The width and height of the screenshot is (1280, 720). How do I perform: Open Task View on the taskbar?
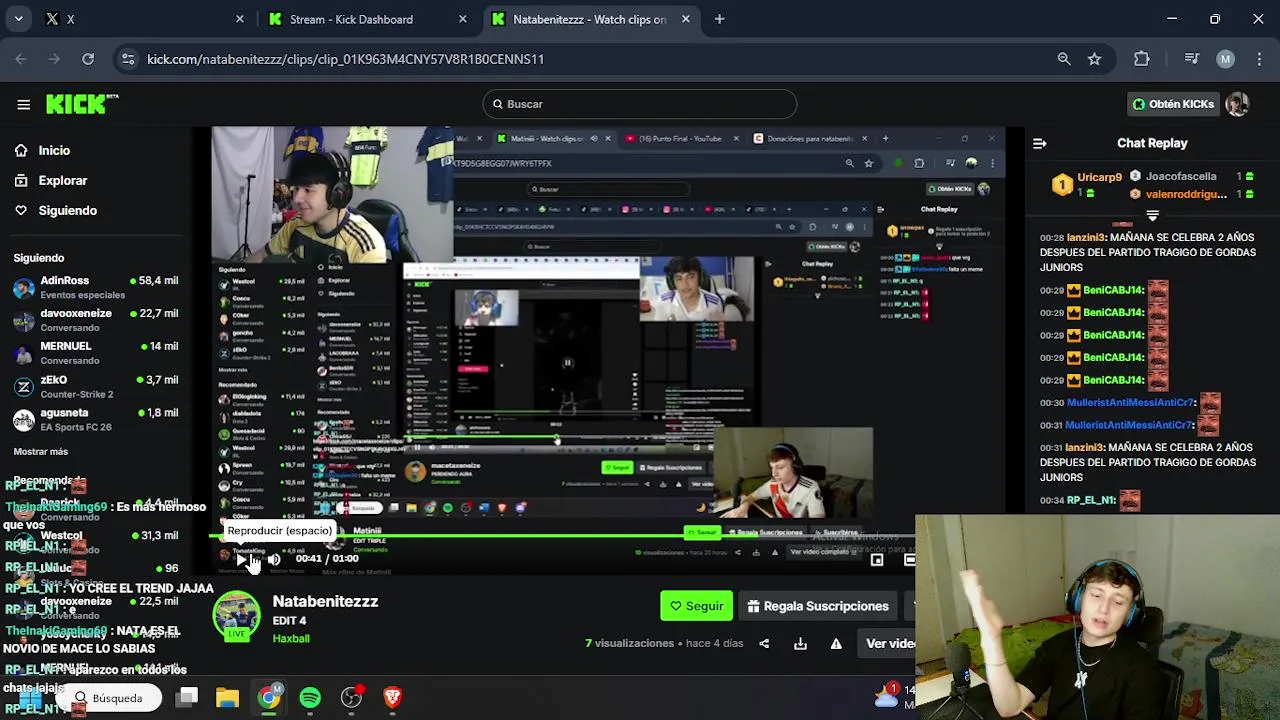[188, 697]
